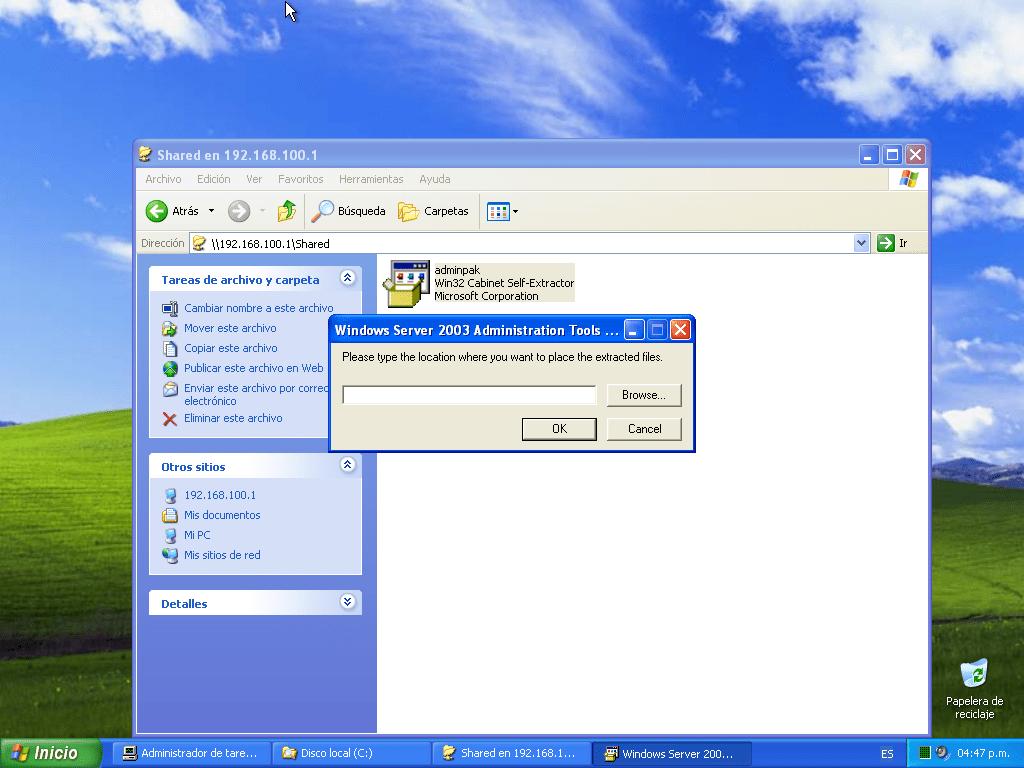Viewport: 1024px width, 768px height.
Task: Open the Favoritos menu
Action: pyautogui.click(x=300, y=179)
